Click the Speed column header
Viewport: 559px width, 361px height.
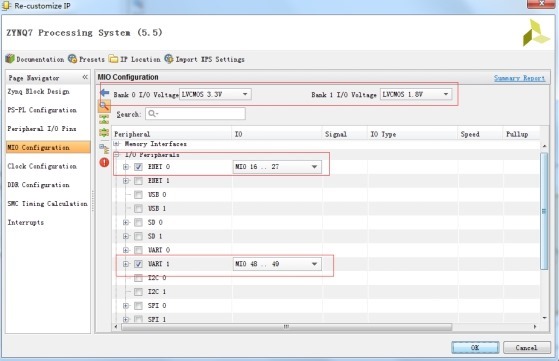click(481, 134)
